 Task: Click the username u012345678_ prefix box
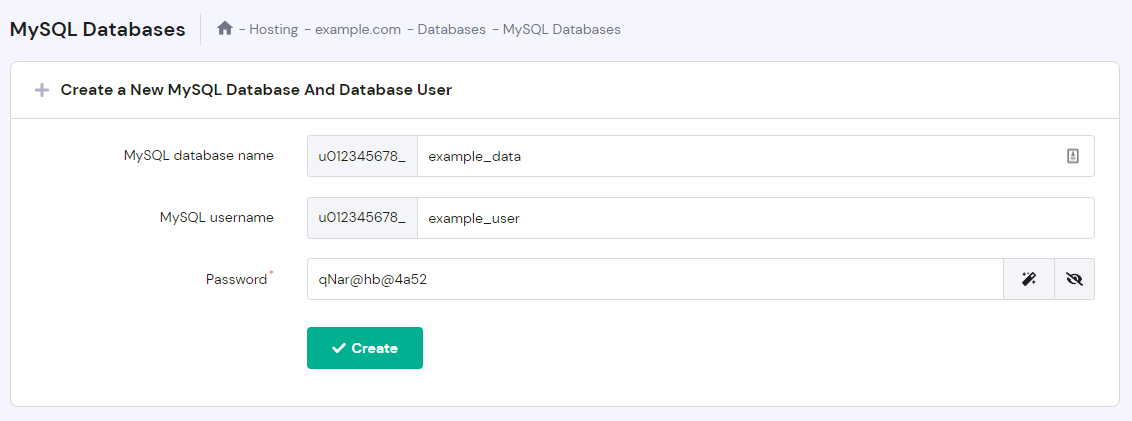point(362,218)
